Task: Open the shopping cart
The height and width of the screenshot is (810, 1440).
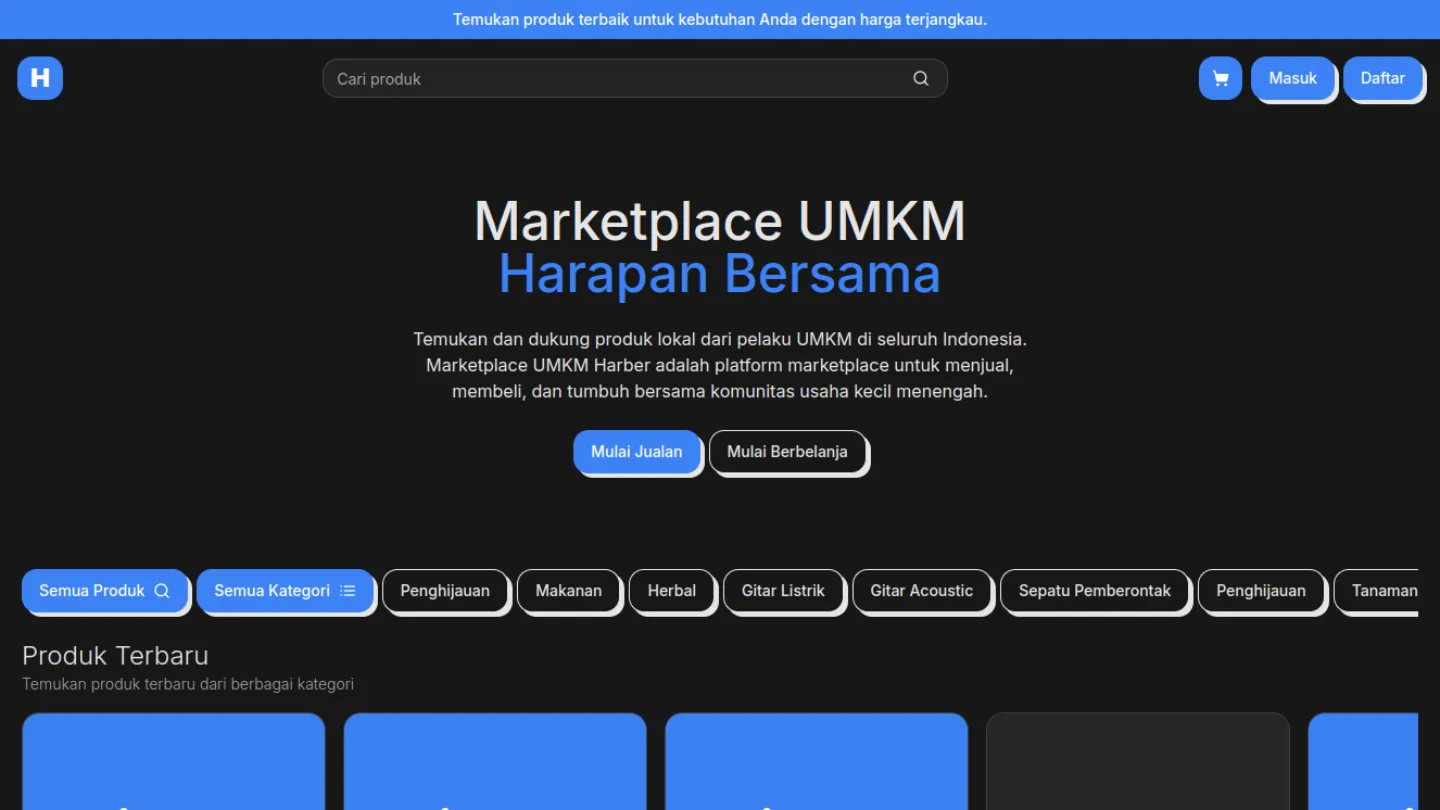Action: (1220, 78)
